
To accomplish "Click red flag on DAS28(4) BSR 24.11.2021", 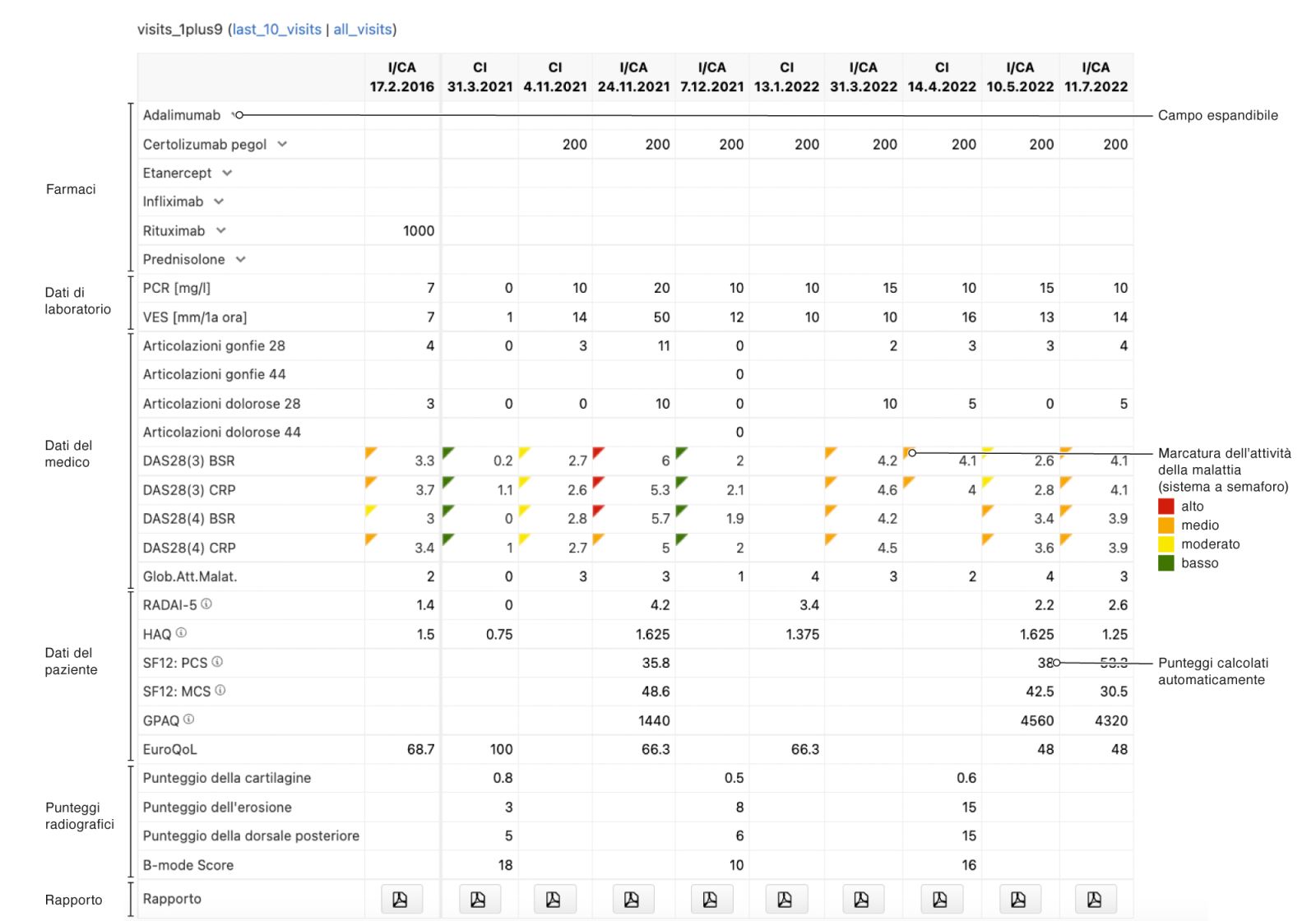I will pos(598,509).
